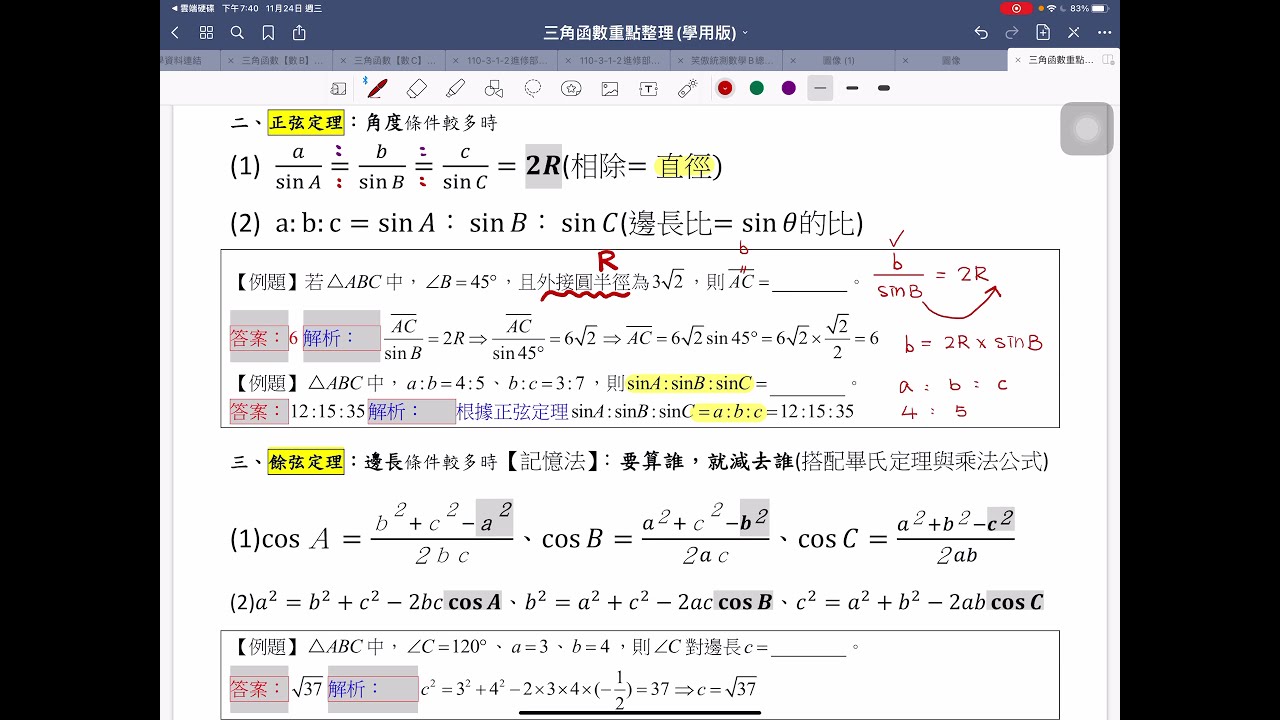Close the 三角函數【數B】 tab

(232, 60)
